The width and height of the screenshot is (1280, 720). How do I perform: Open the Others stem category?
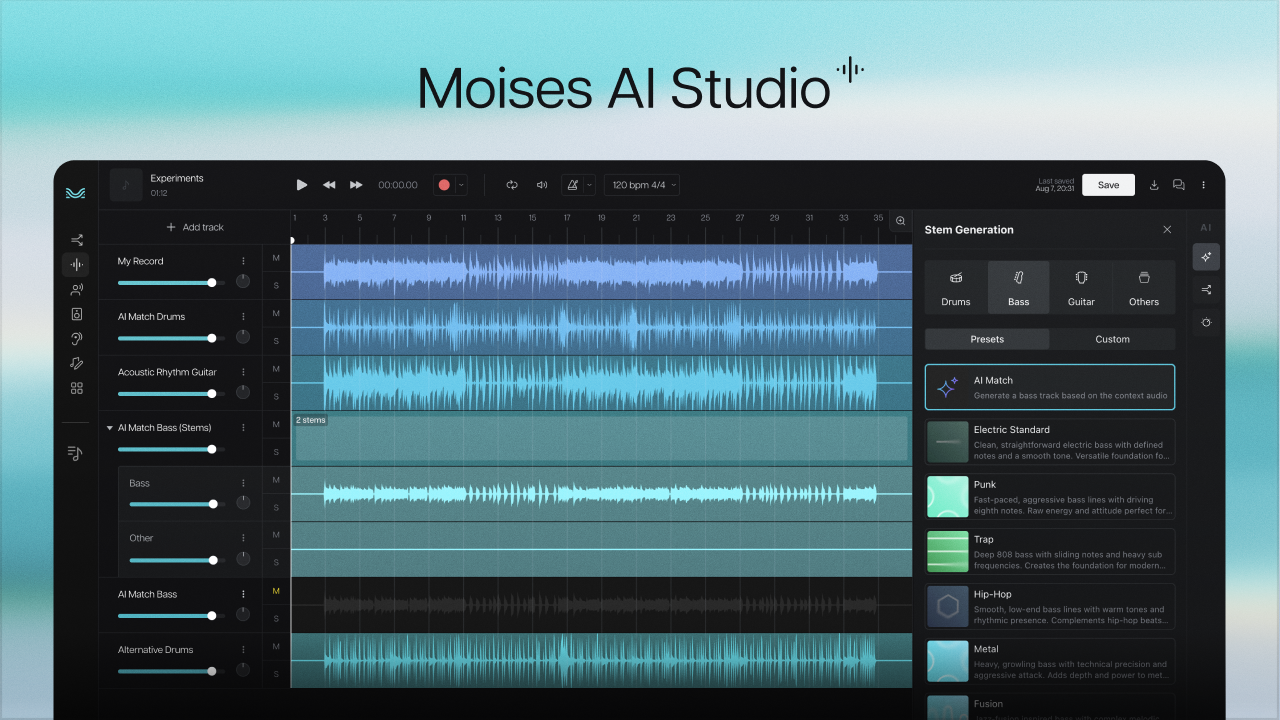[x=1143, y=287]
